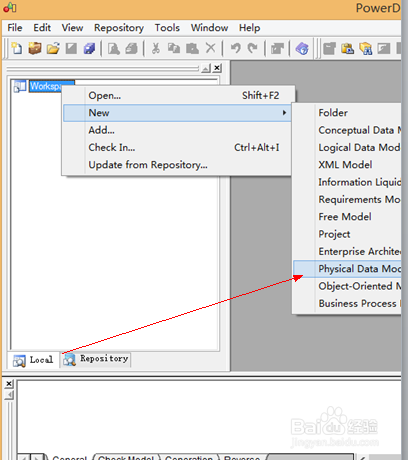The width and height of the screenshot is (408, 460).
Task: Click the gray window icon after binoculars
Action: (x=384, y=49)
